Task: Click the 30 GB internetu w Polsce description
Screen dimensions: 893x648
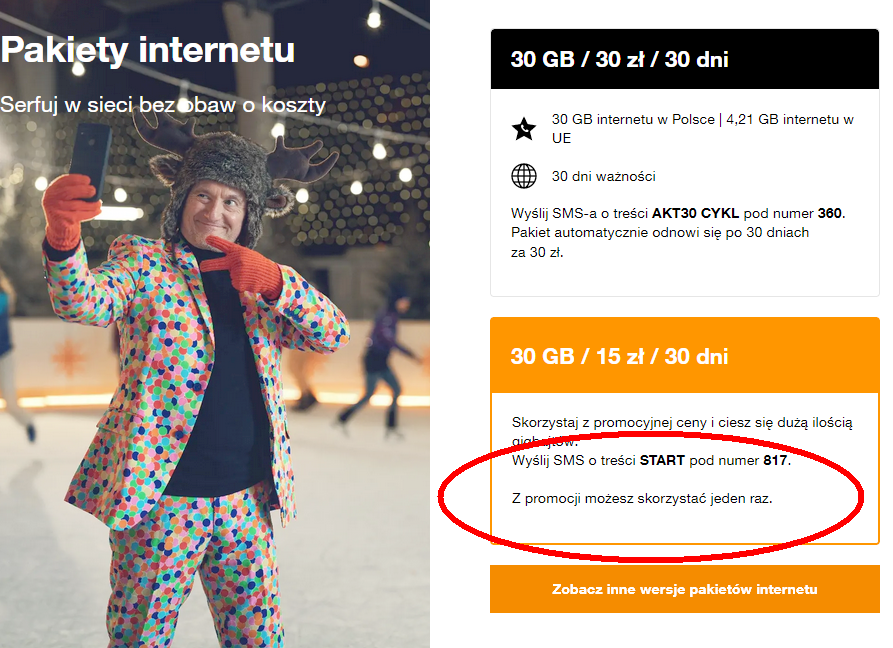Action: point(702,129)
